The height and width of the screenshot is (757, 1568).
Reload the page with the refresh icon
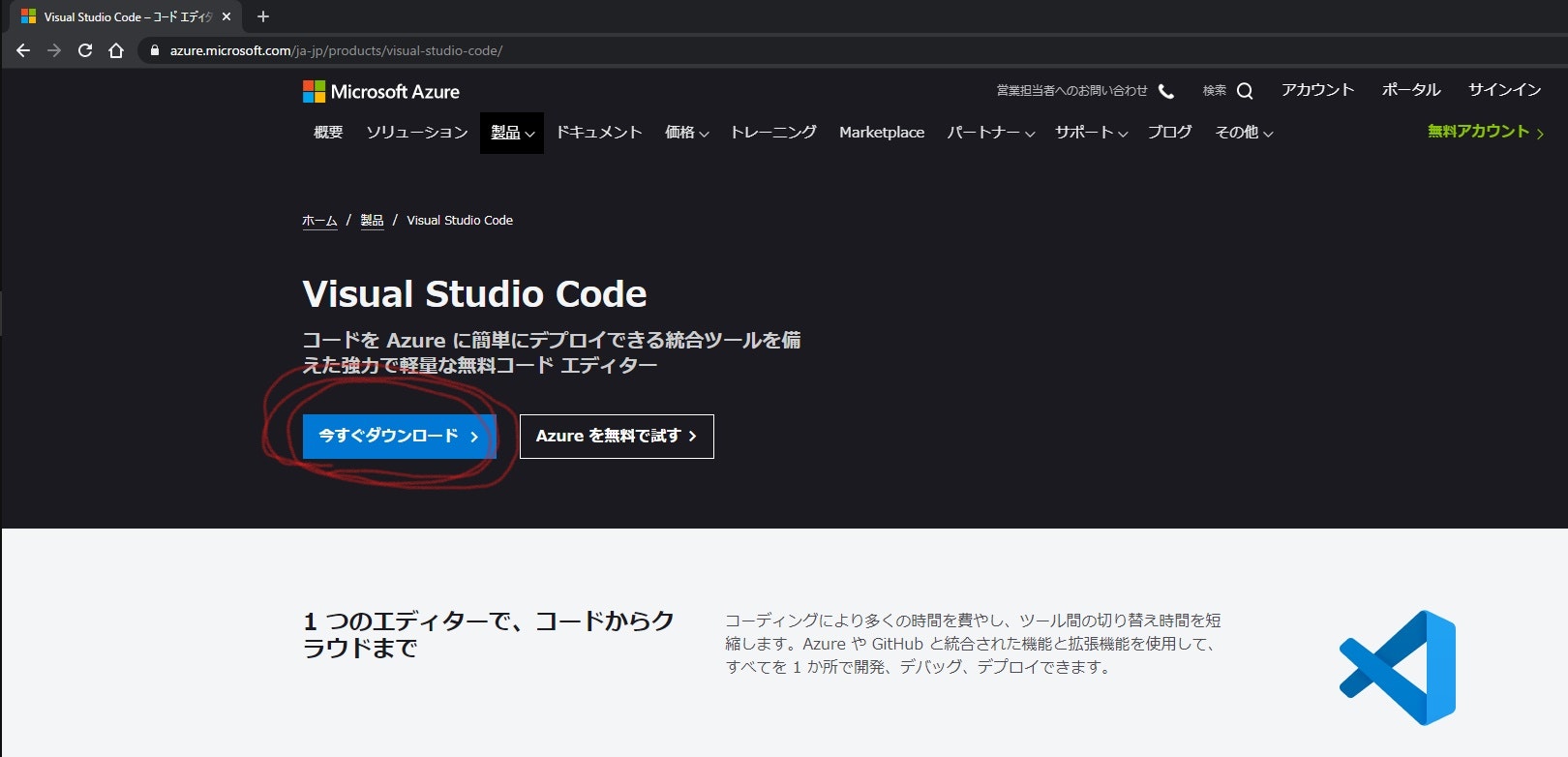point(85,50)
